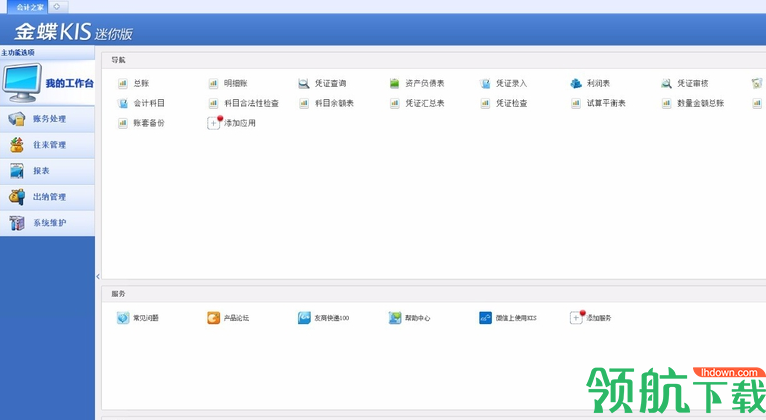Screen dimensions: 766x420
Task: Select 我的工作台 in the sidebar
Action: (47, 83)
